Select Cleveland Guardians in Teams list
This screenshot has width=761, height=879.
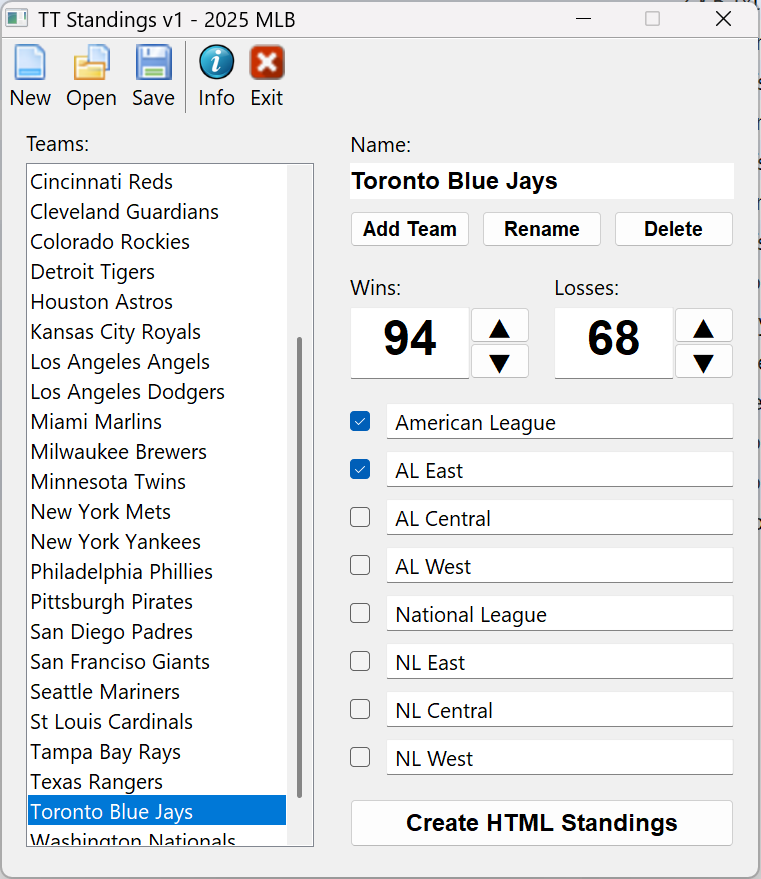tap(157, 212)
